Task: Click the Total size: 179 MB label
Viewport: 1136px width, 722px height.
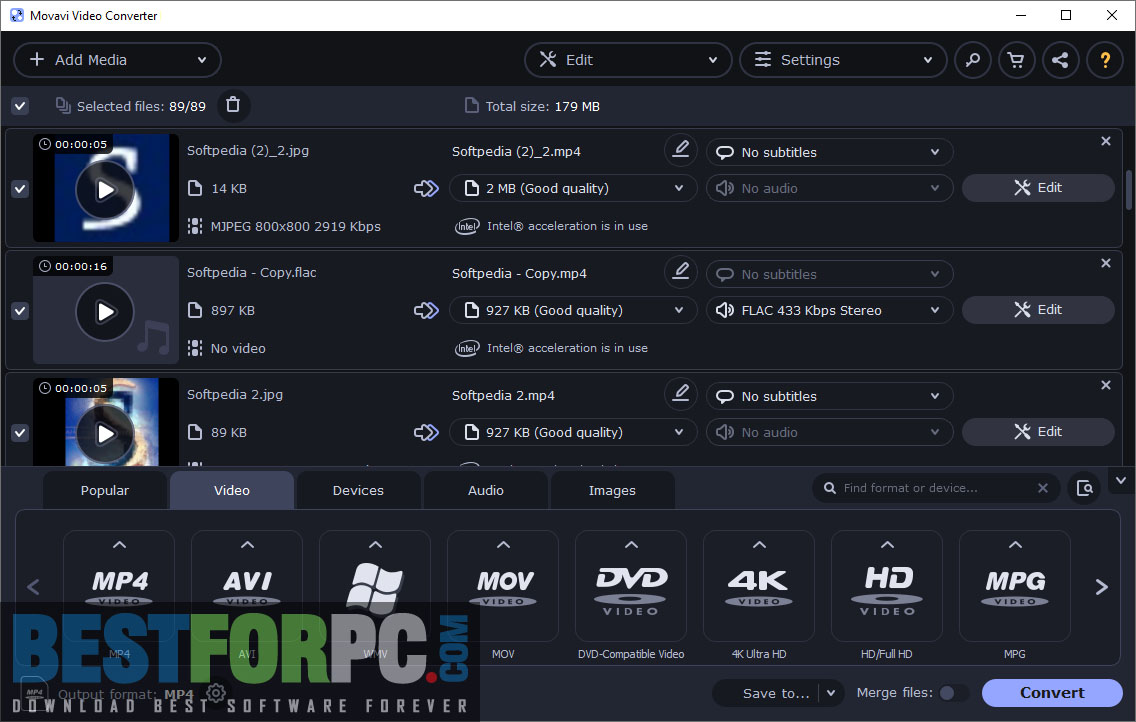Action: click(532, 106)
